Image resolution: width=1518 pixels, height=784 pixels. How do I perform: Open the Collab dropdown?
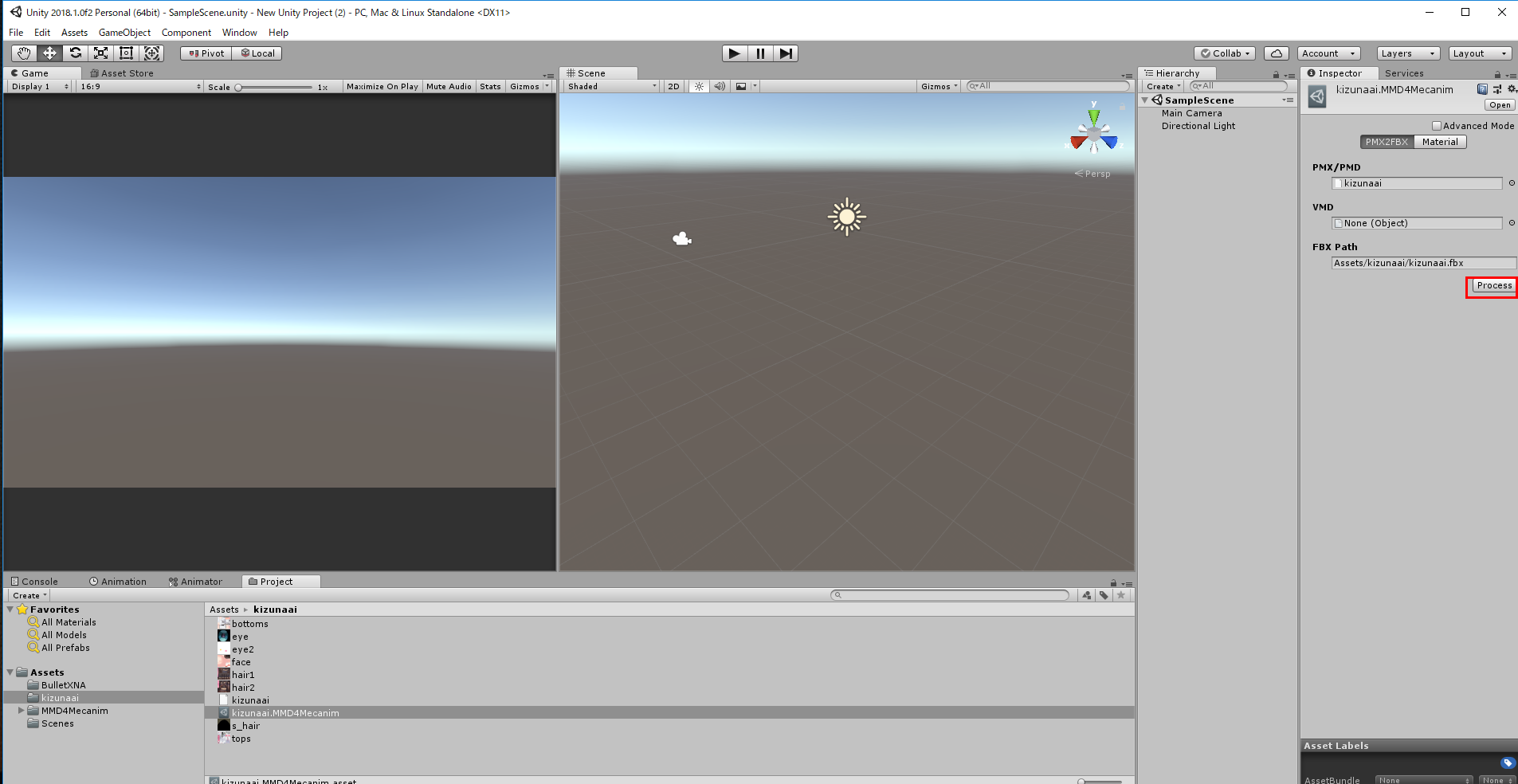pyautogui.click(x=1225, y=53)
